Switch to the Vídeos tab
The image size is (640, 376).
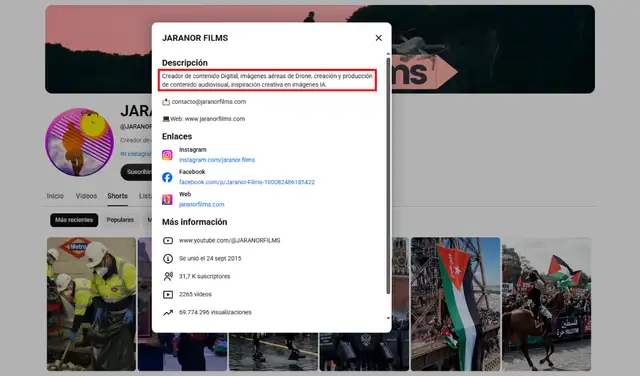(x=86, y=196)
